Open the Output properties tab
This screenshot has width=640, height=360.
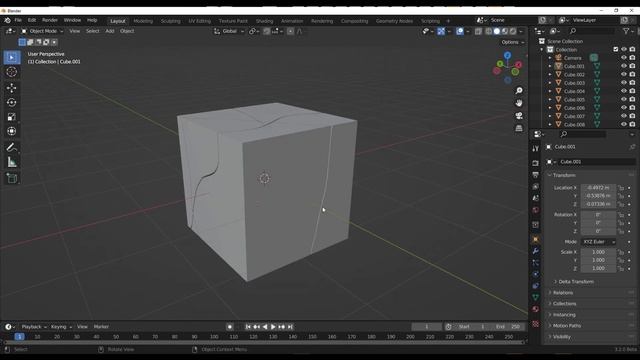click(536, 175)
